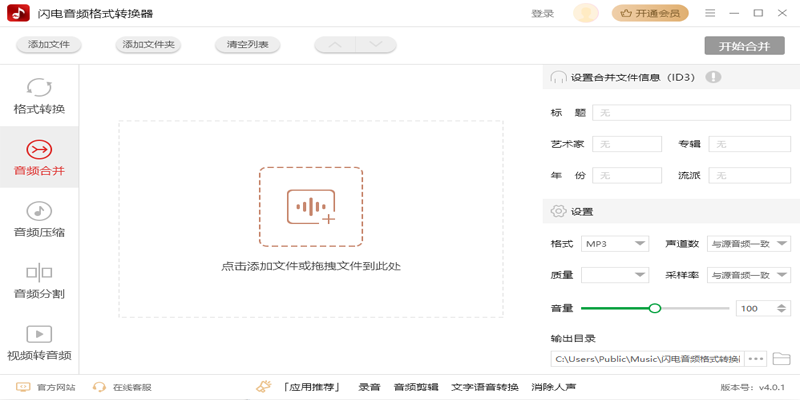Click the 登录 login link

click(543, 14)
